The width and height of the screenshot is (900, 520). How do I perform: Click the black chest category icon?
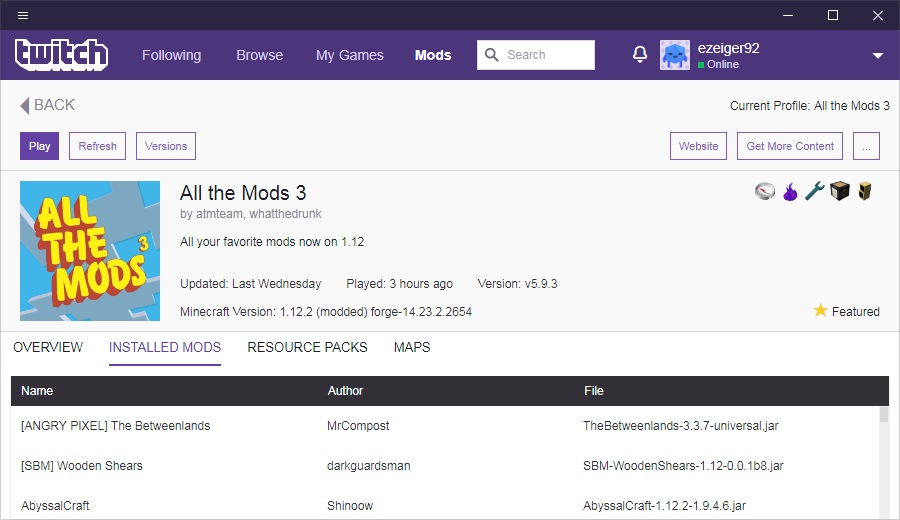pyautogui.click(x=840, y=191)
